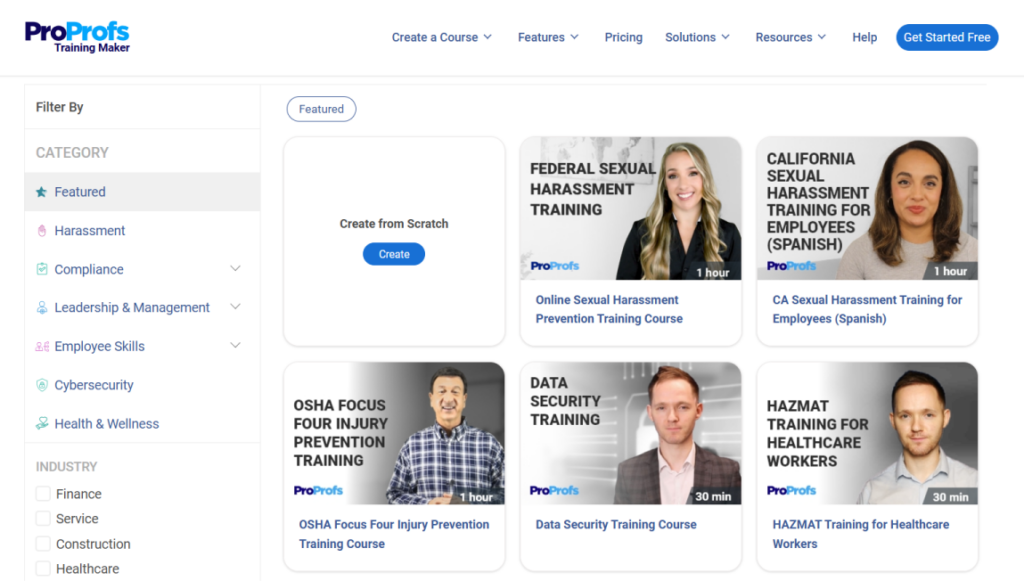
Task: Open OSHA Focus Four Injury Prevention Training Course link
Action: coord(394,534)
